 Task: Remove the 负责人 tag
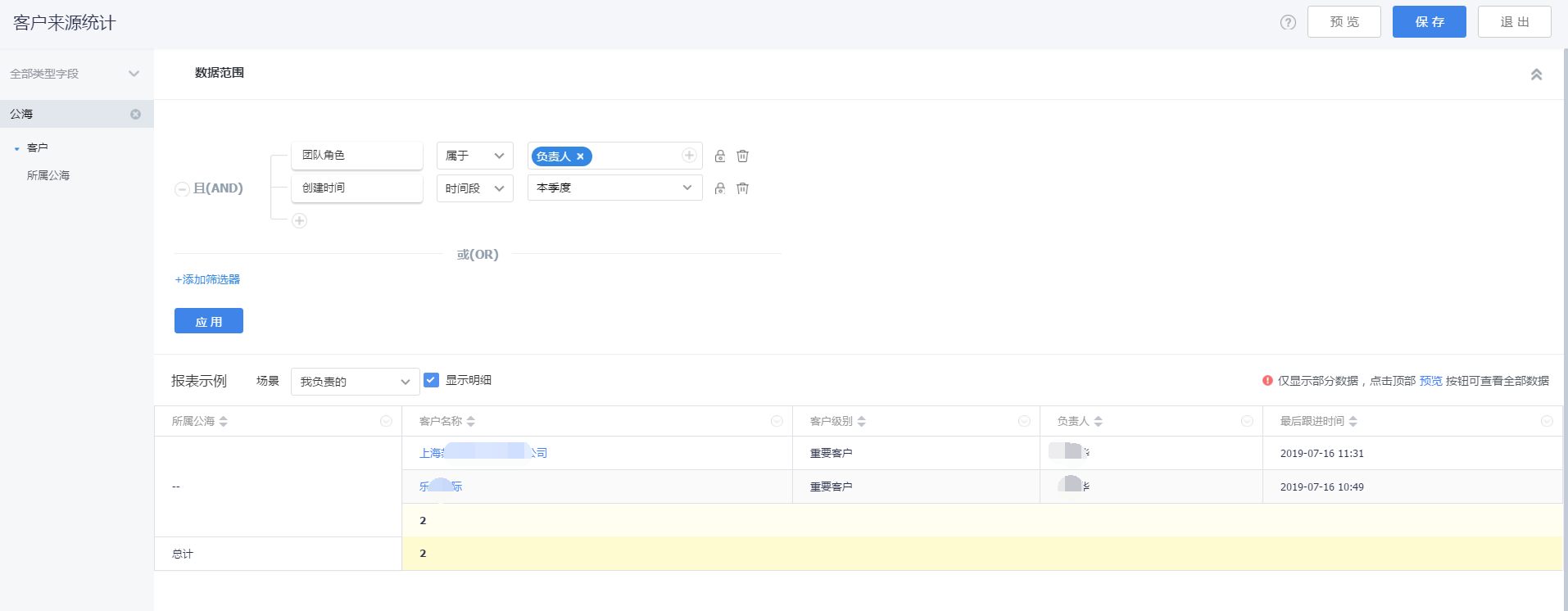click(x=580, y=156)
